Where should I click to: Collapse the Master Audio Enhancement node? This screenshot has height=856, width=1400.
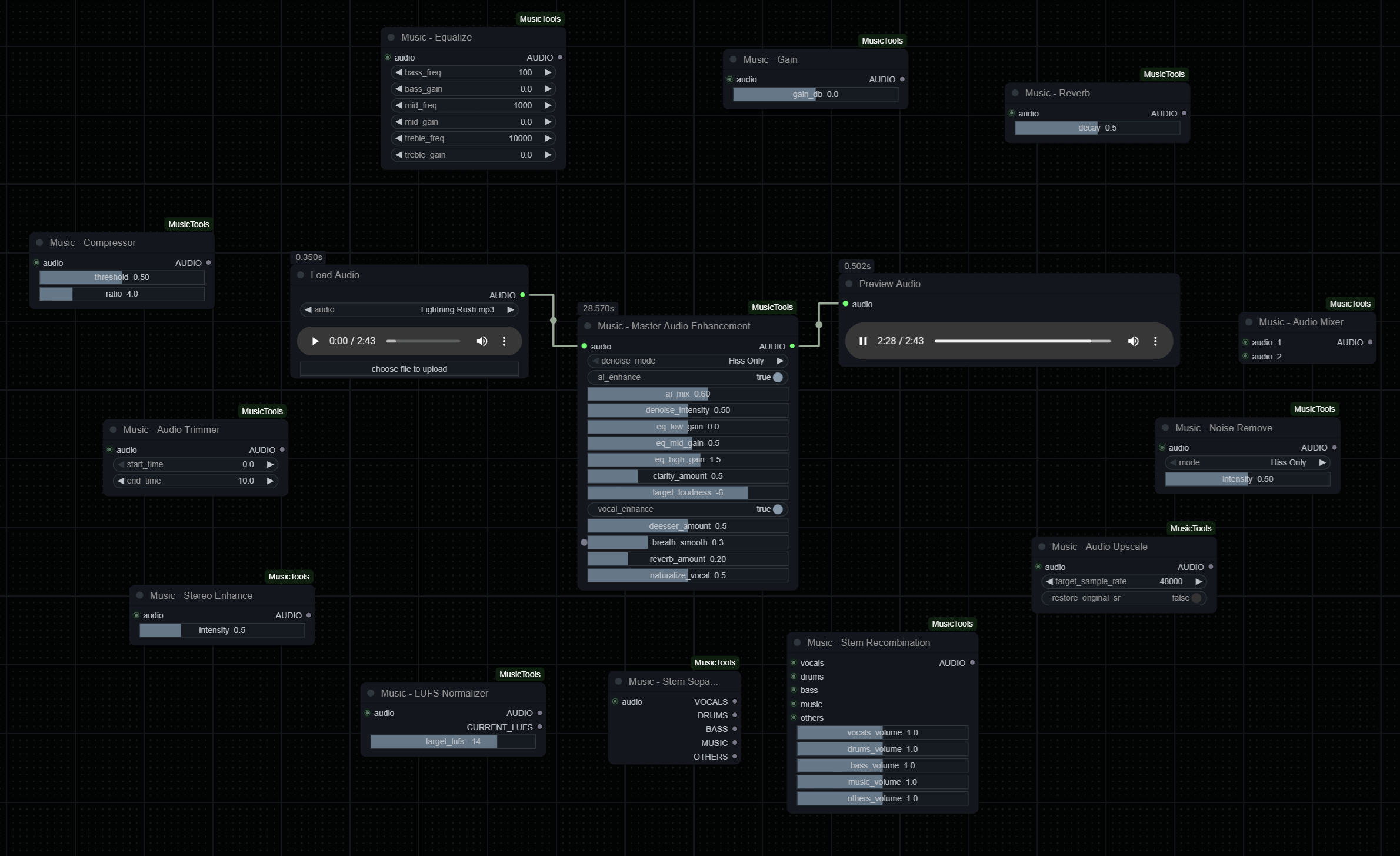(x=588, y=326)
